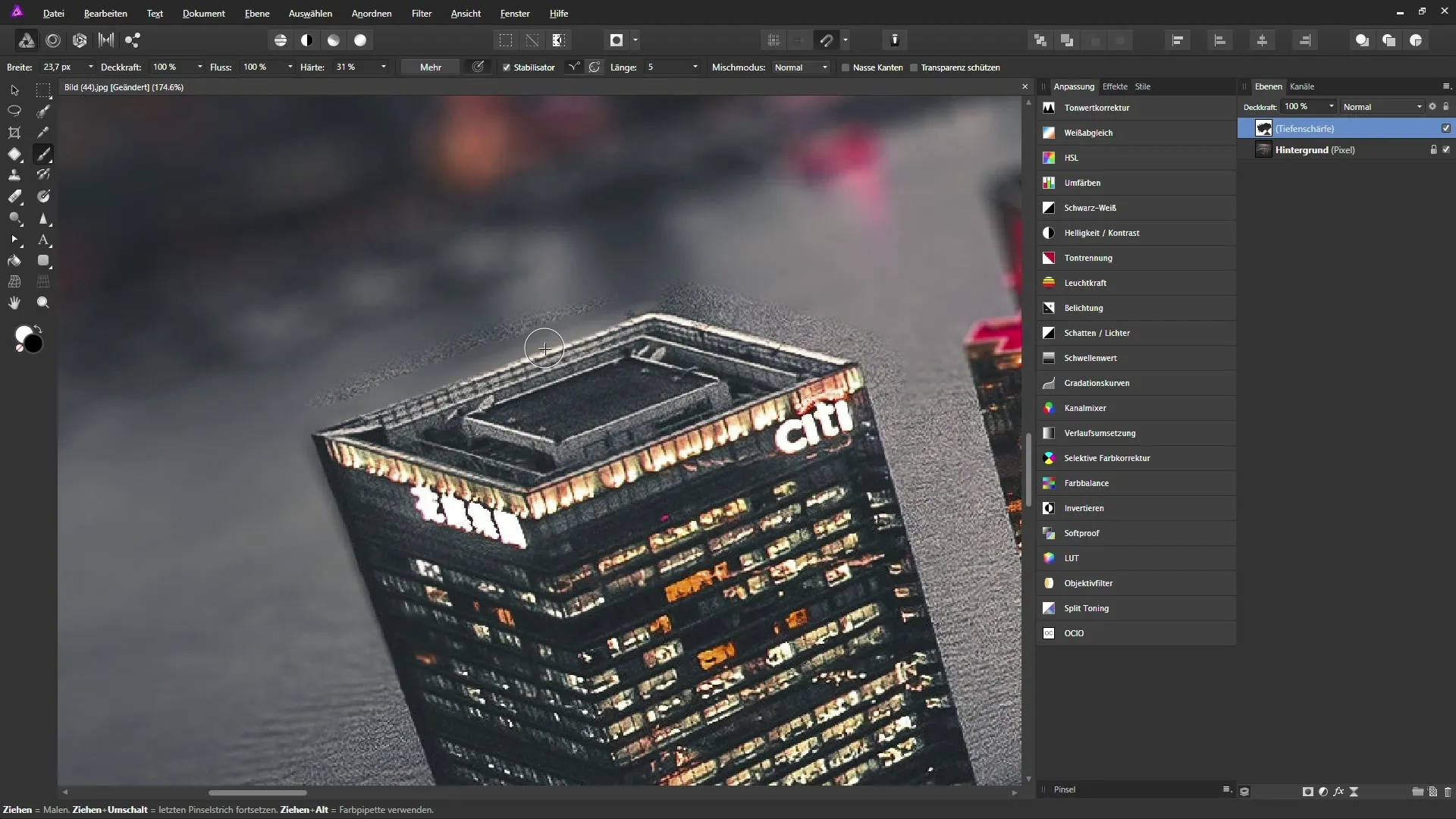Add a Schwarz-Weiß adjustment
The height and width of the screenshot is (819, 1456).
(x=1136, y=208)
